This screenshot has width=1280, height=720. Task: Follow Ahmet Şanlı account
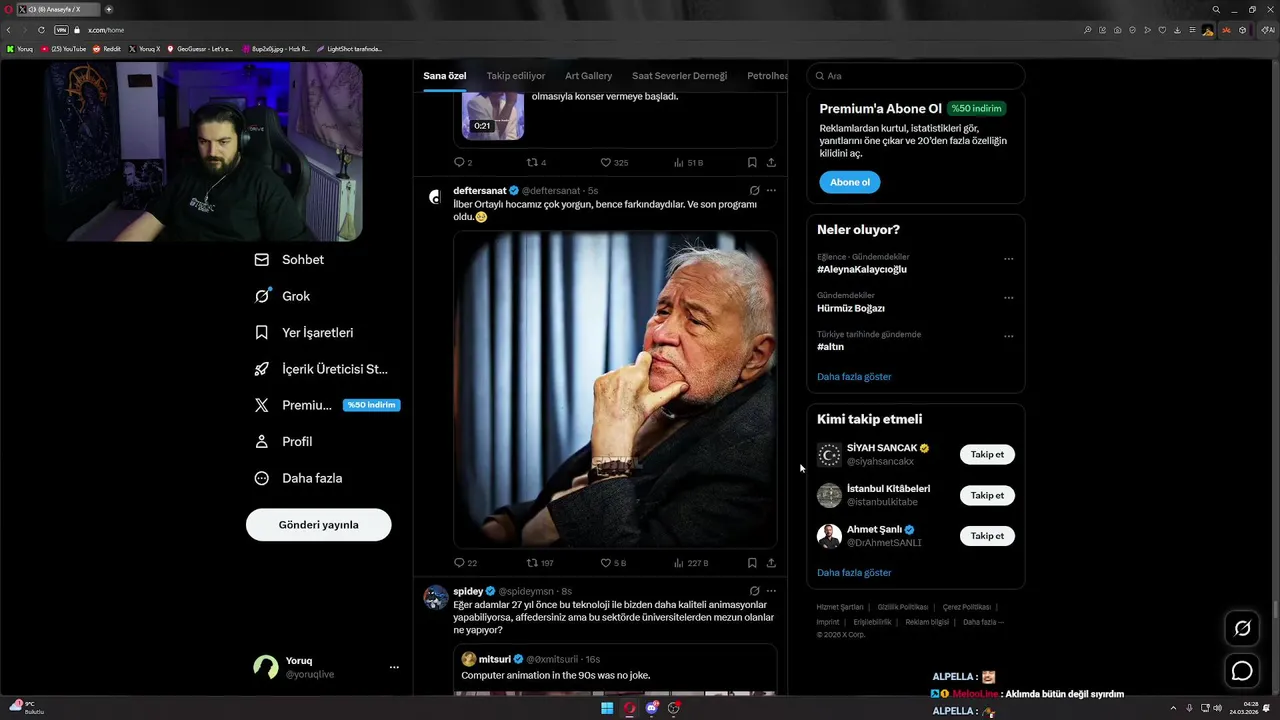coord(987,536)
